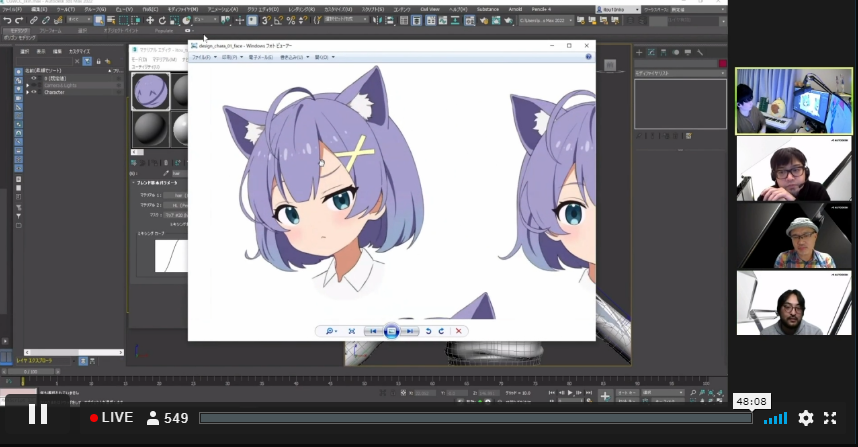The image size is (858, 447).
Task: Switch to the Populate ribbon tab
Action: 164,31
